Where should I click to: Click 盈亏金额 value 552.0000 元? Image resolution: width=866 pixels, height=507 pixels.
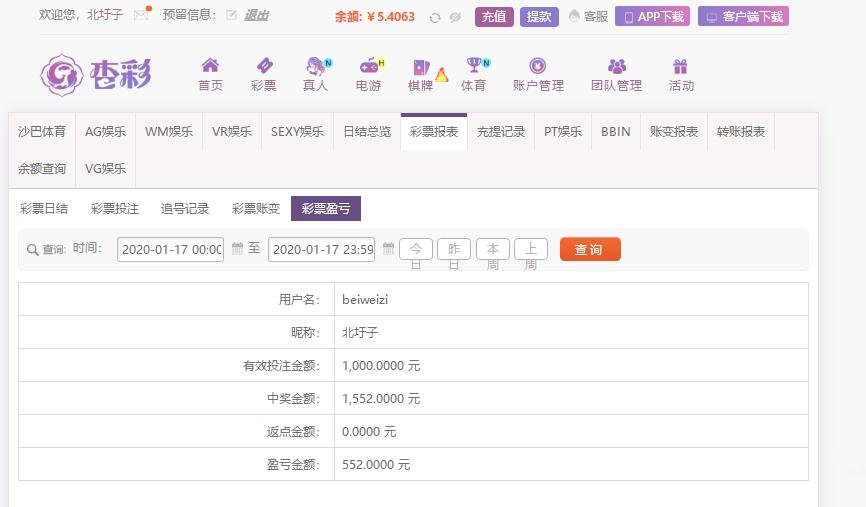tap(376, 465)
